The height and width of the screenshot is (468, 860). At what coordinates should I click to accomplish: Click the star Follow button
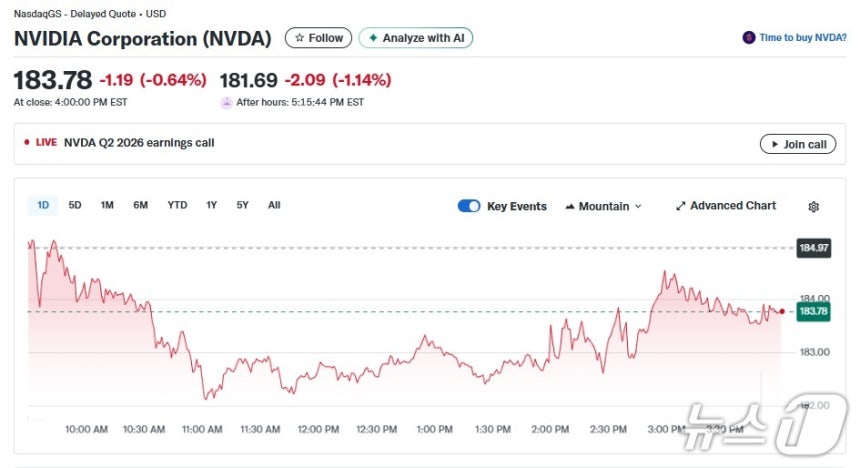(318, 38)
